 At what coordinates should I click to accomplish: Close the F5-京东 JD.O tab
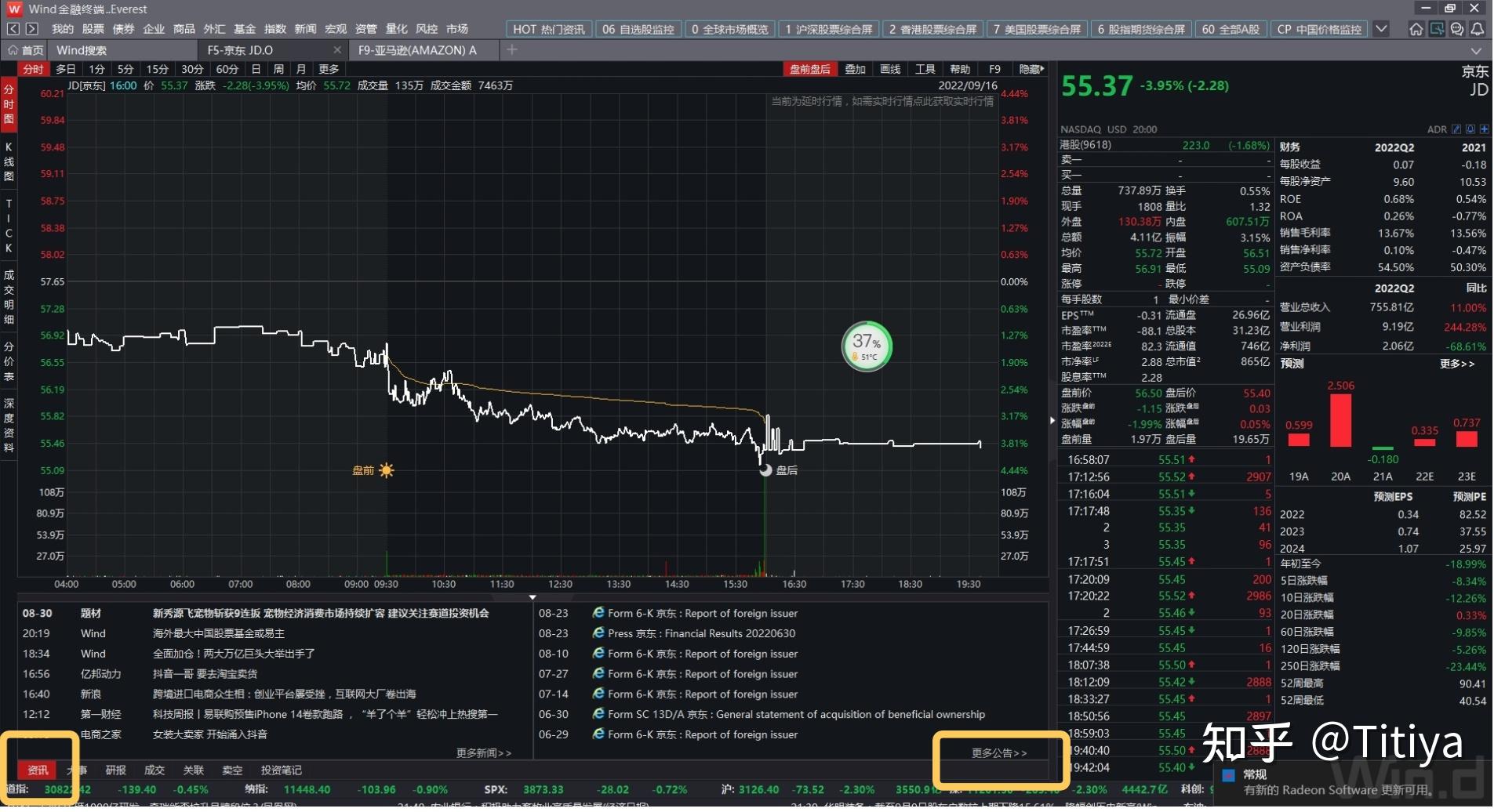pos(339,50)
